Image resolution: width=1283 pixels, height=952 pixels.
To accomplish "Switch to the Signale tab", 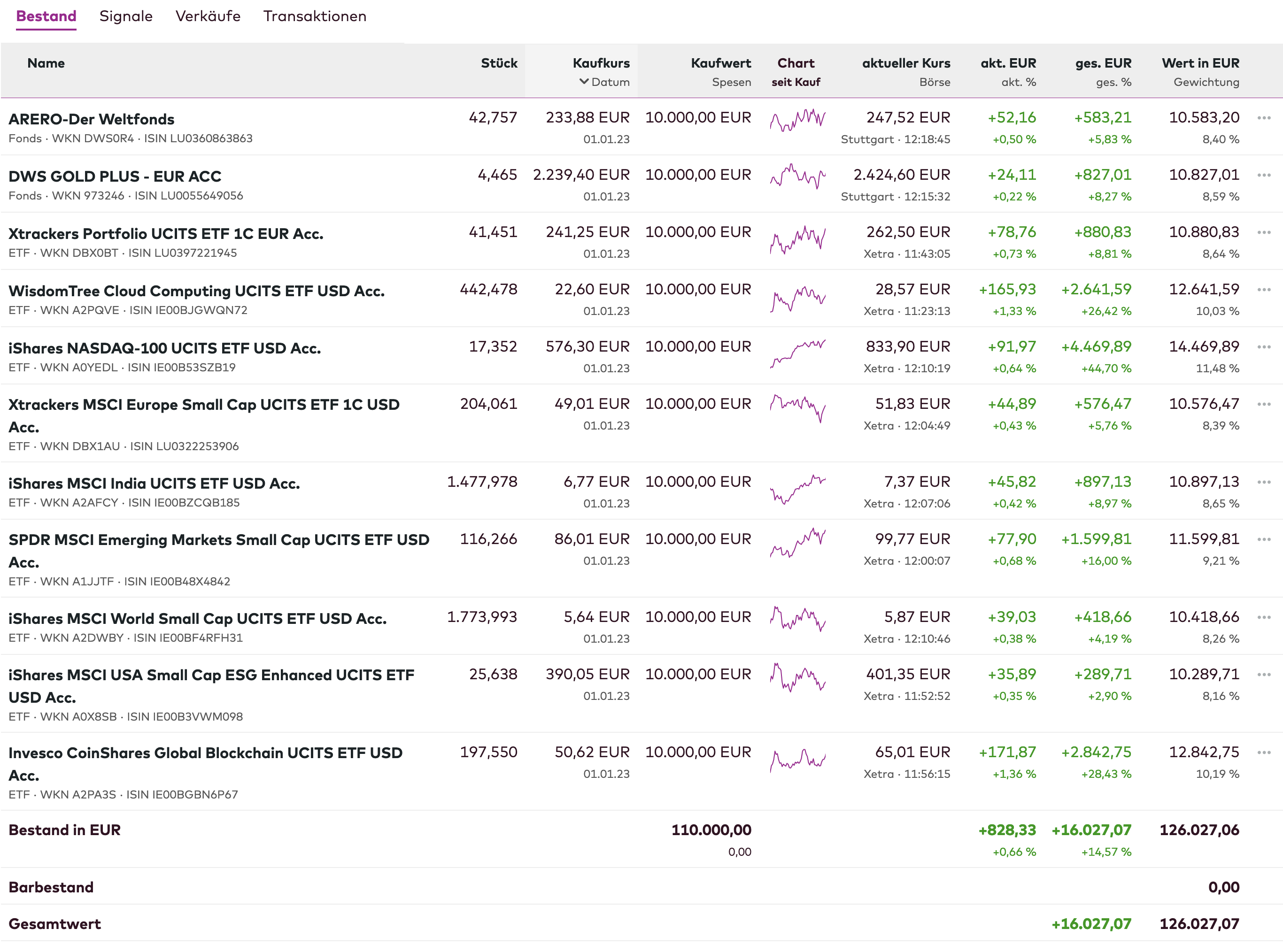I will (x=126, y=16).
